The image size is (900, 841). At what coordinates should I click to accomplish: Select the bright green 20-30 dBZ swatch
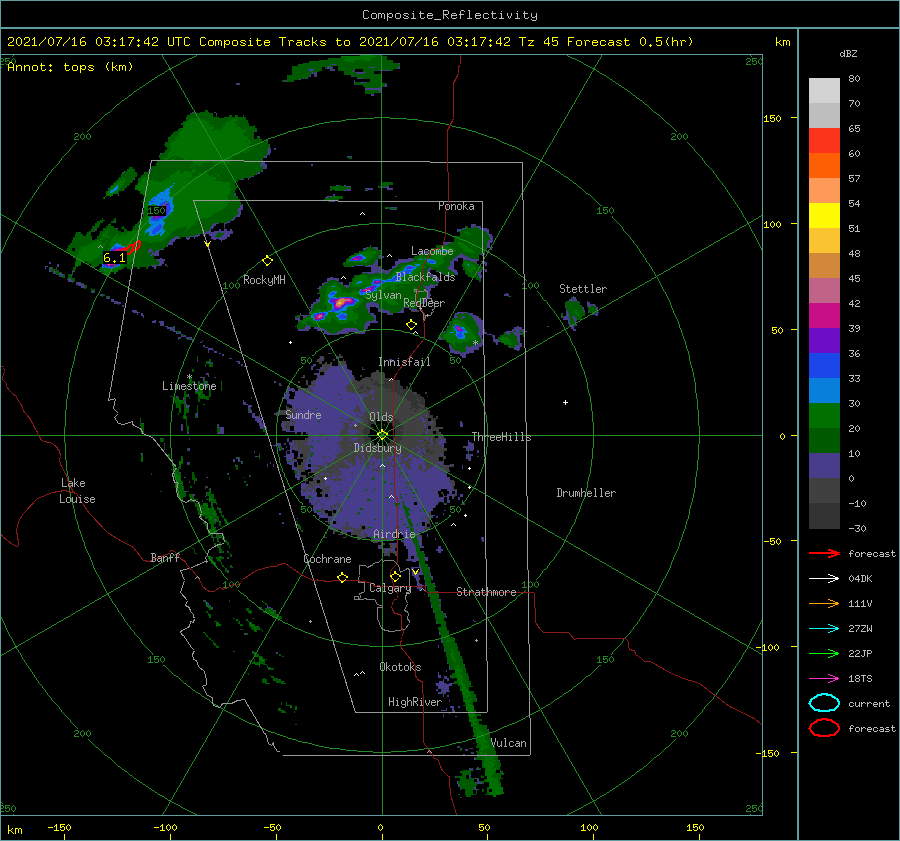coord(824,416)
